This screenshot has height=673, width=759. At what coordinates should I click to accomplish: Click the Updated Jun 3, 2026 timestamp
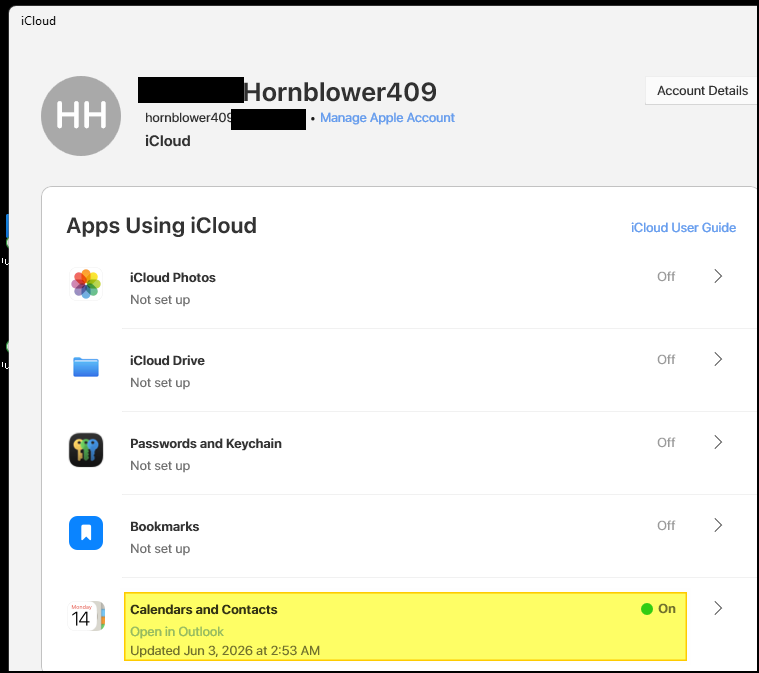point(225,650)
